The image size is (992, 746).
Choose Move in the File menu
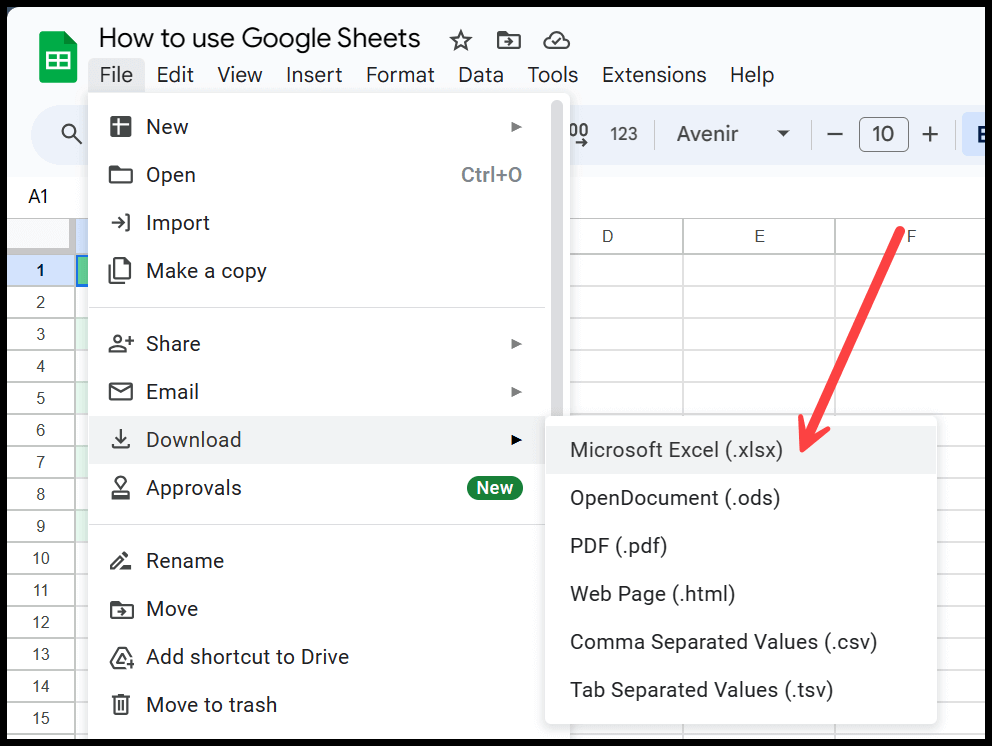(316, 609)
